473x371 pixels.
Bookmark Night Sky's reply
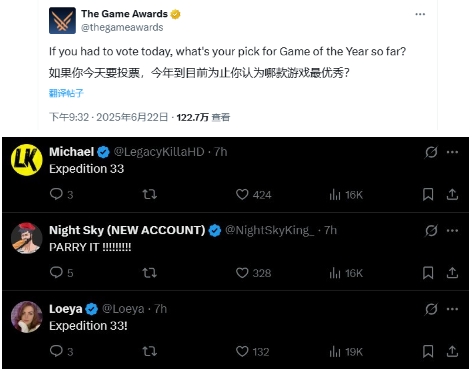(x=428, y=273)
